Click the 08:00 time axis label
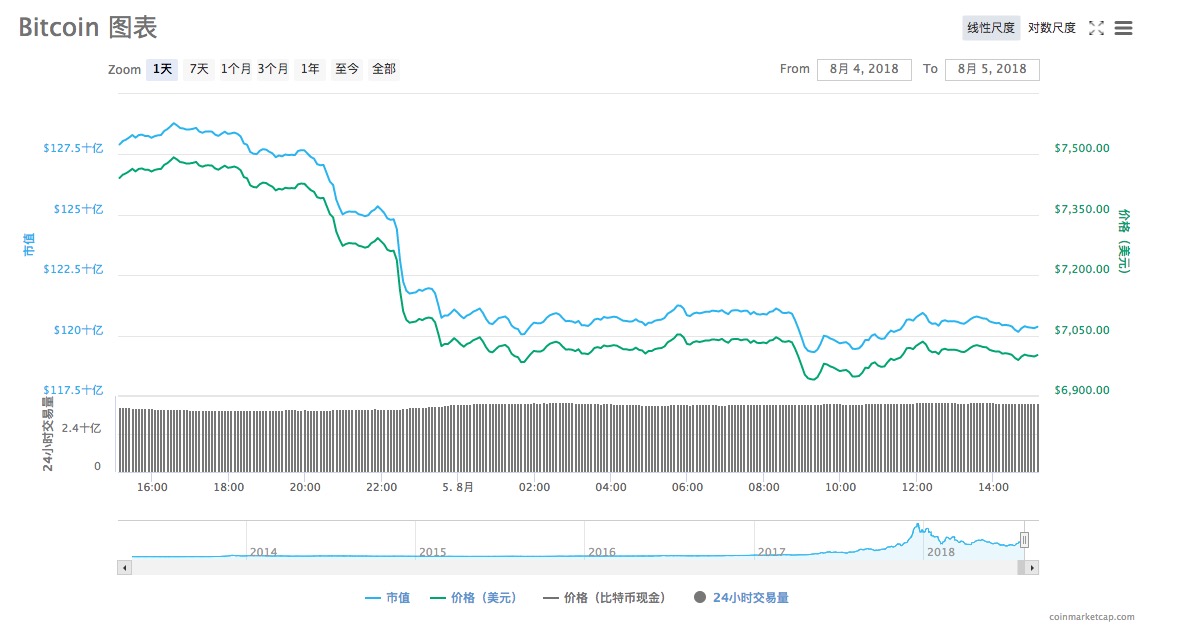 pos(764,487)
